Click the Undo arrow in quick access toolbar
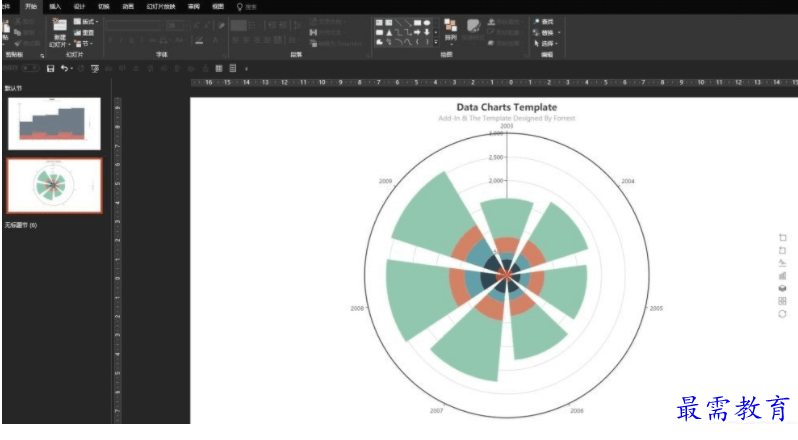This screenshot has width=798, height=440. pyautogui.click(x=64, y=68)
